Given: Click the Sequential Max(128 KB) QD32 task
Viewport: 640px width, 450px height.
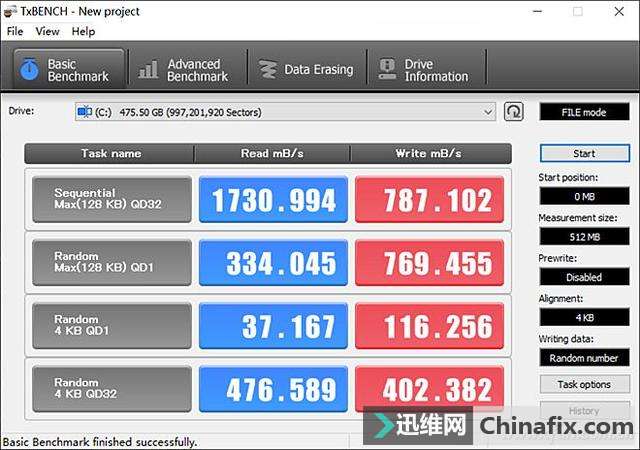Looking at the screenshot, I should [112, 200].
